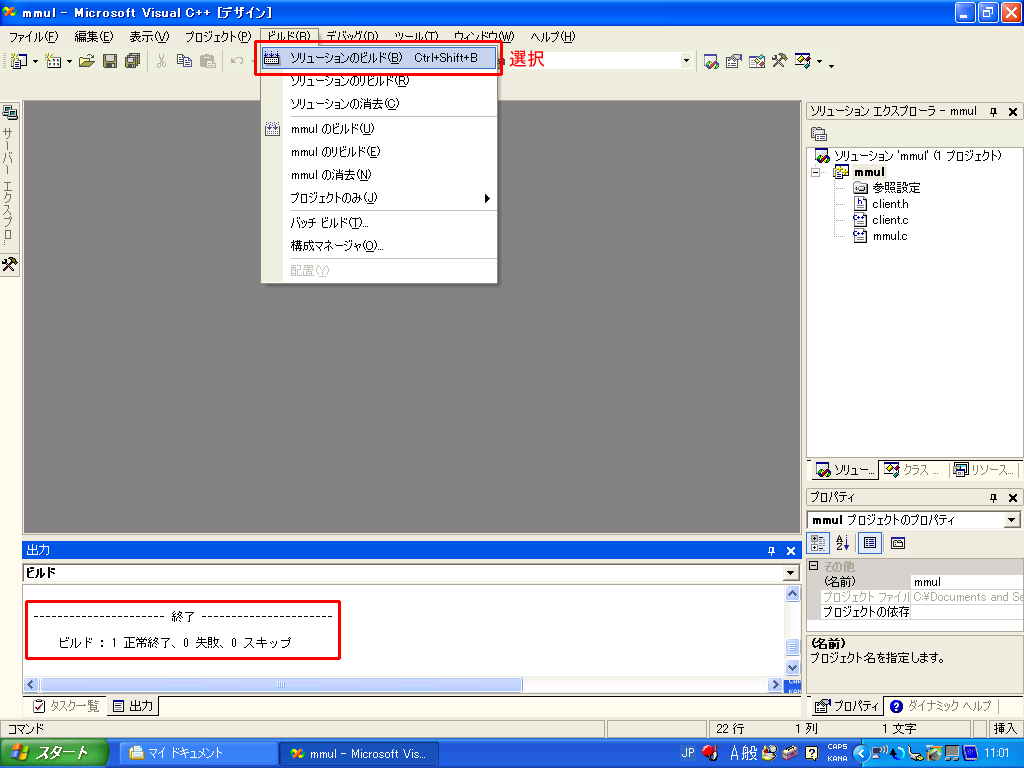The height and width of the screenshot is (768, 1024).
Task: Open the ヘルプ menu
Action: 552,37
